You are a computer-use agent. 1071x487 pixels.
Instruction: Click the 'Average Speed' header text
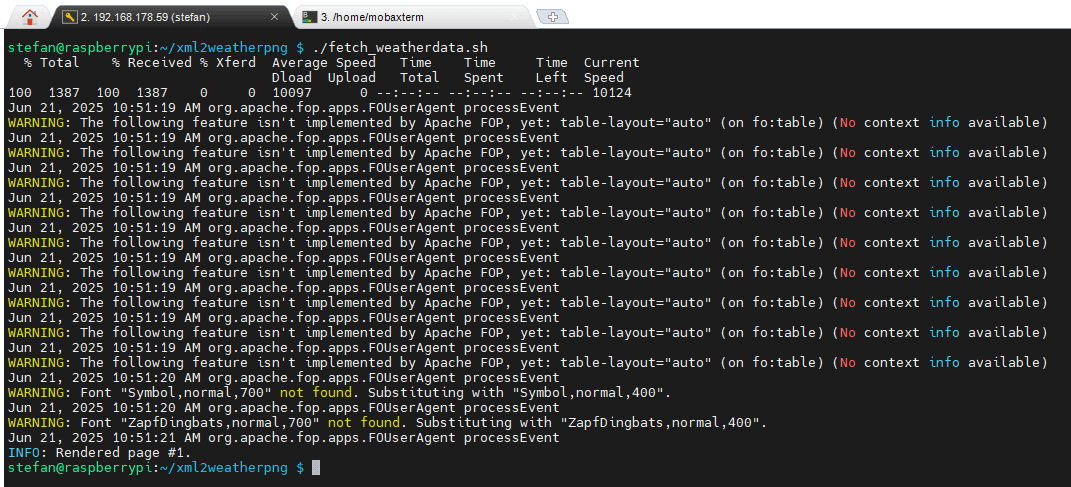pyautogui.click(x=324, y=63)
